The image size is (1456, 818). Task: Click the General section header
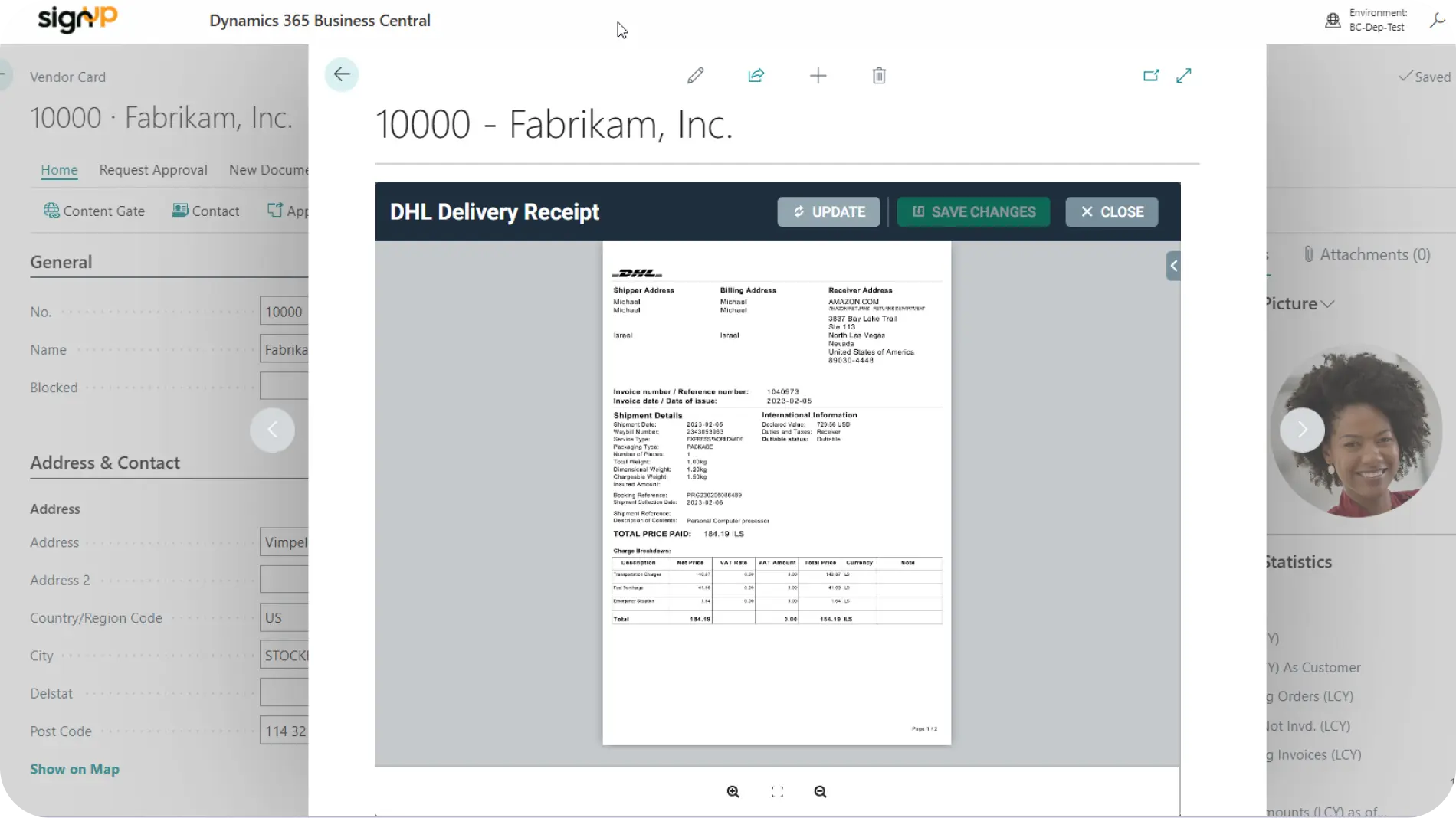(x=61, y=262)
